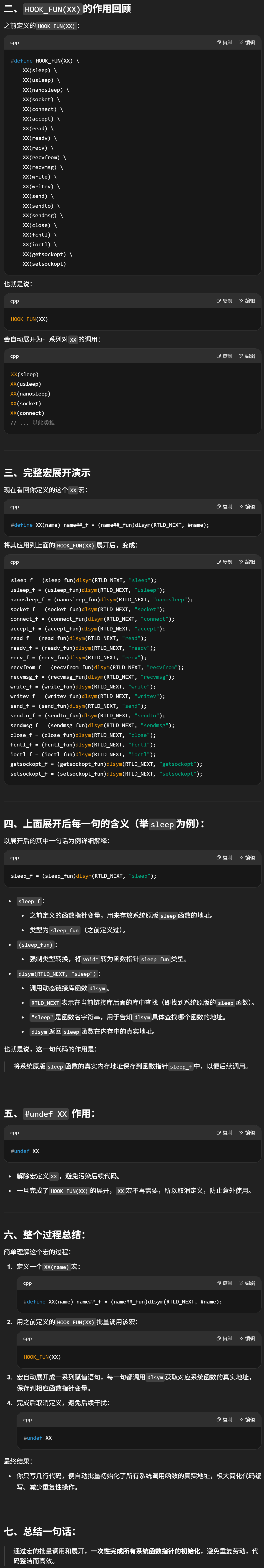
Task: Click the bullet starting with RTLD_NEXT 表示
Action: pyautogui.click(x=143, y=1003)
